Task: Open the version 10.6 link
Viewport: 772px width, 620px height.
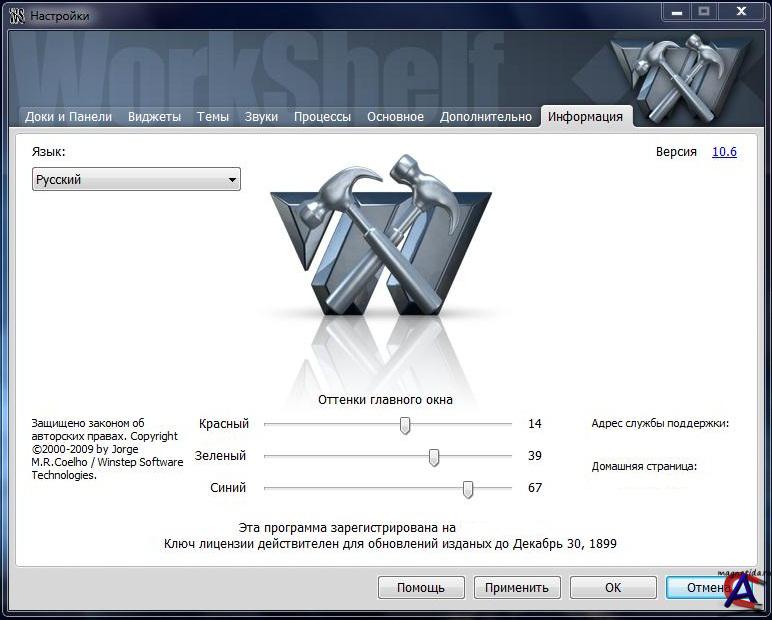Action: (x=724, y=152)
